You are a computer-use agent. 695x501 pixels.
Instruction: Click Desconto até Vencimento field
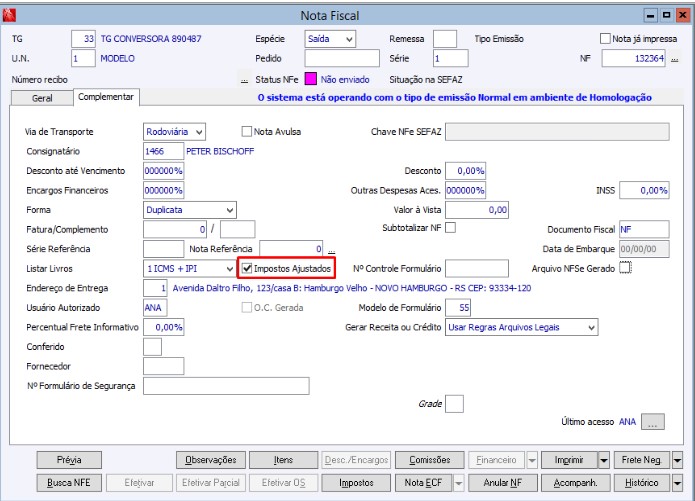pos(163,171)
